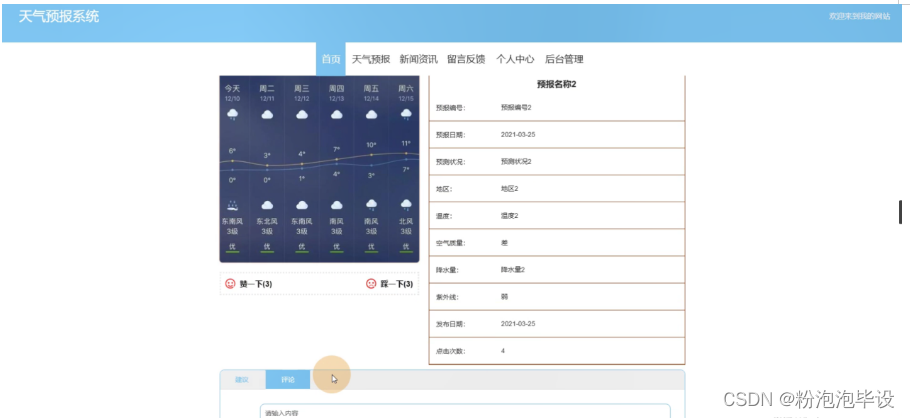Click the 4 value in 点击次数 row

tap(503, 351)
